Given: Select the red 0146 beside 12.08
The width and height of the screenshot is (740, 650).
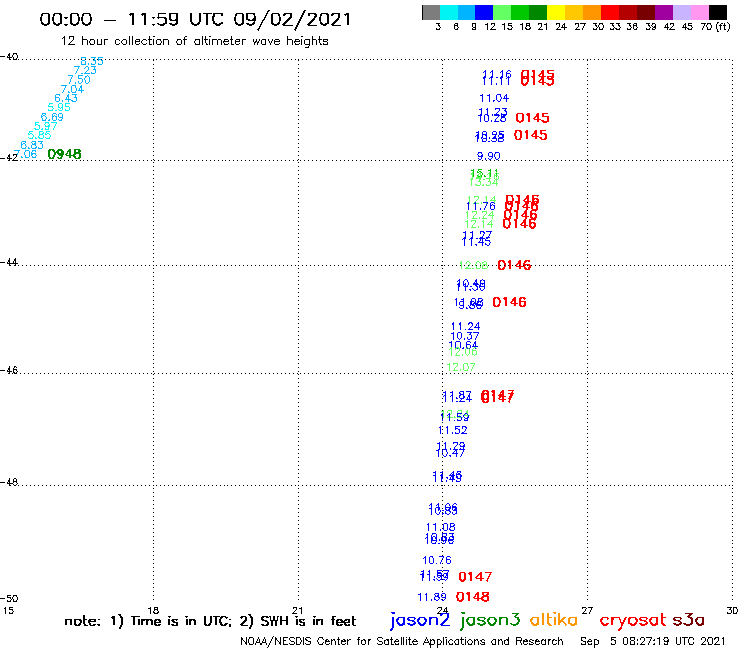Looking at the screenshot, I should click(514, 265).
